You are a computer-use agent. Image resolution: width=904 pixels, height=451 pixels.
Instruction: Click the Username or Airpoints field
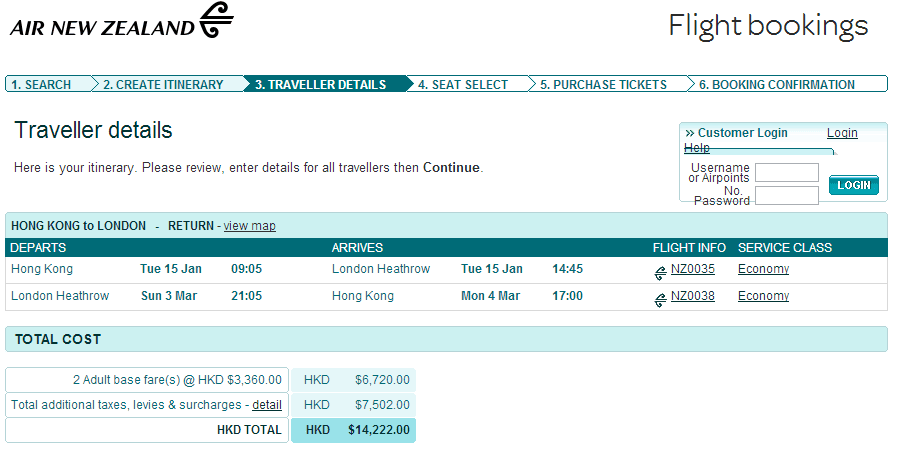[x=786, y=173]
